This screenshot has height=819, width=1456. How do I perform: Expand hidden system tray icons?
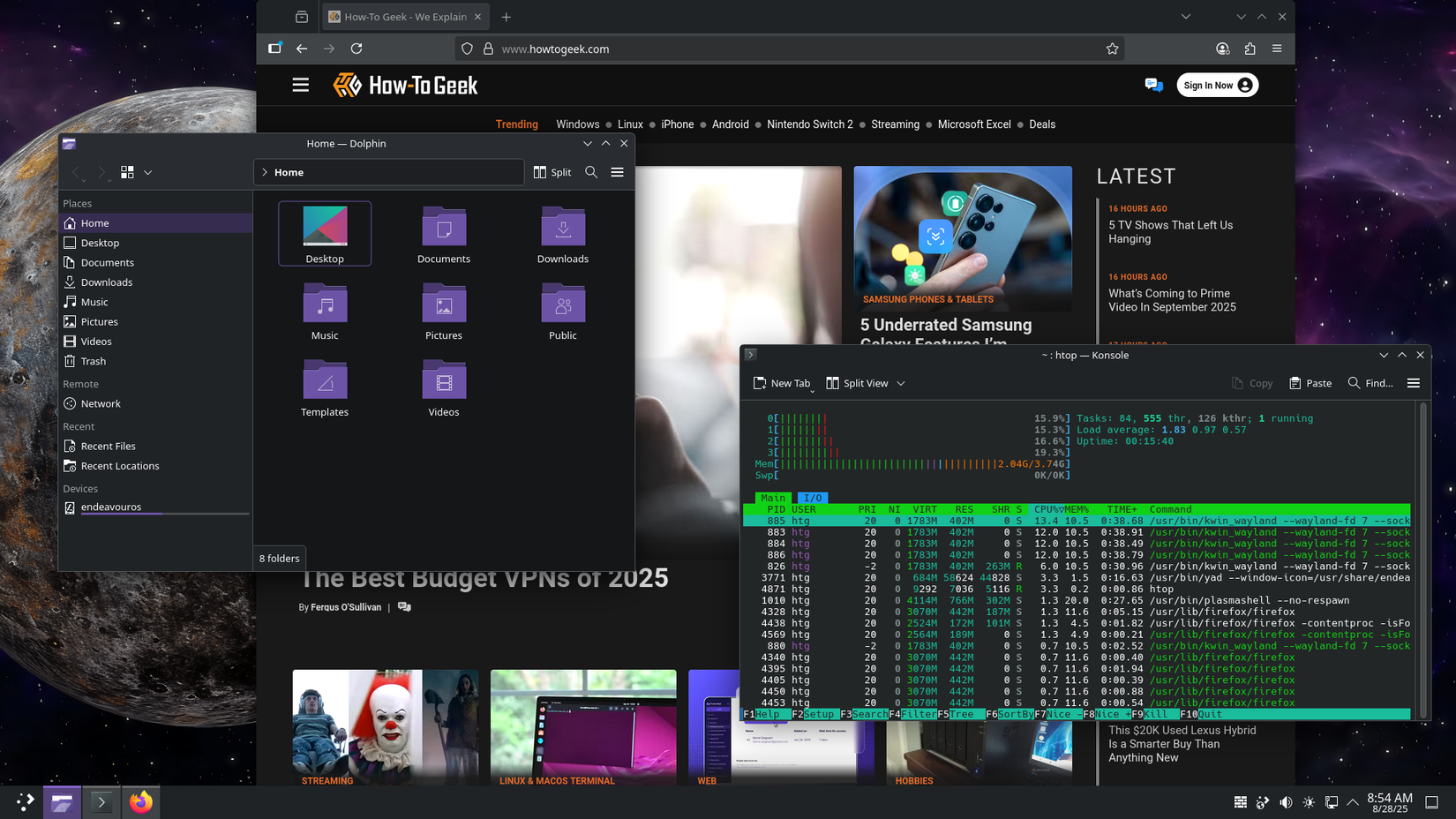[x=1352, y=802]
